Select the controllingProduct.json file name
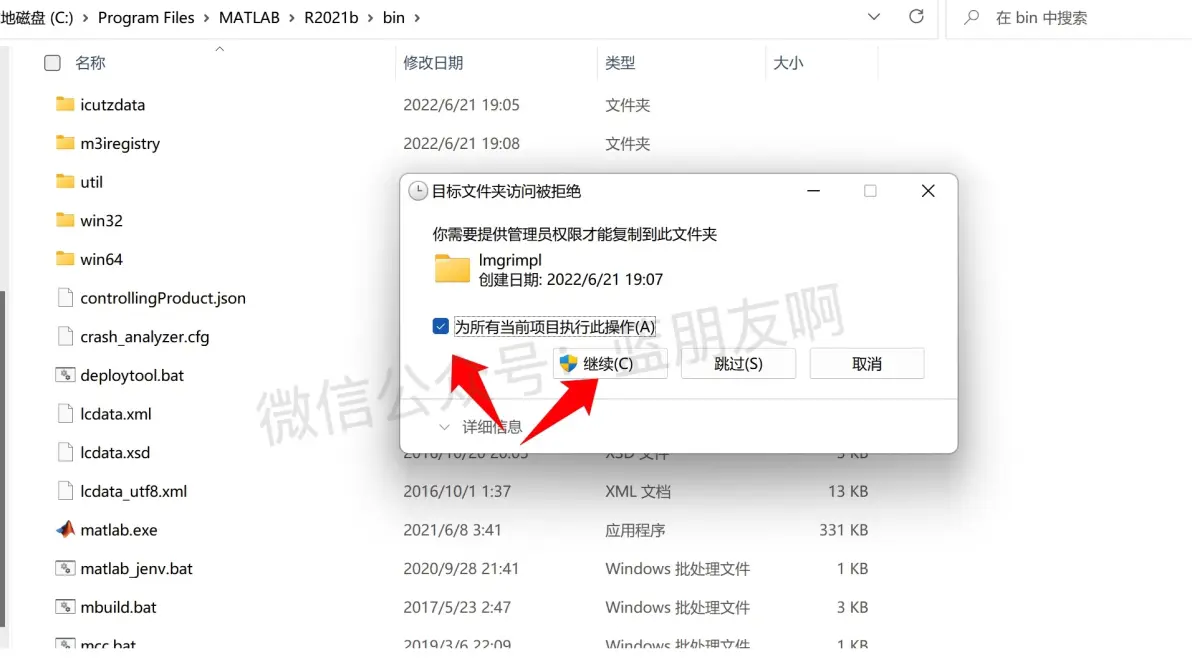 163,298
